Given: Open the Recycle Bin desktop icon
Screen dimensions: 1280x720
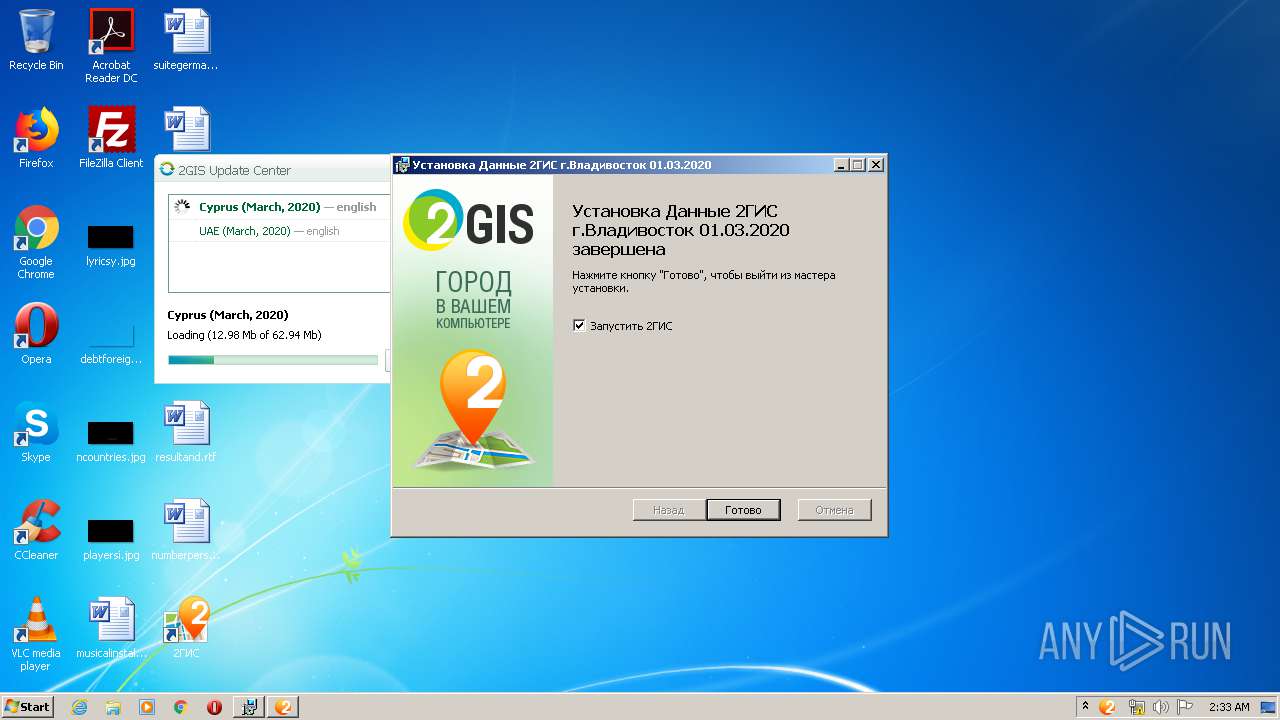Looking at the screenshot, I should (36, 40).
